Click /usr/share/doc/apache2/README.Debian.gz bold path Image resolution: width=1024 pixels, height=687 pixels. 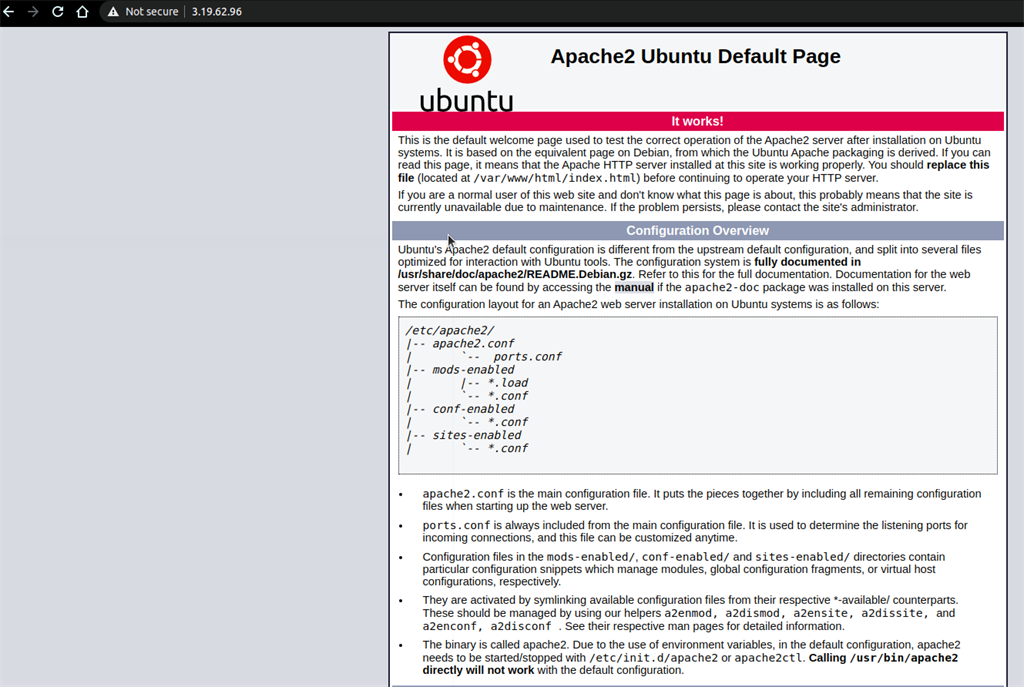click(515, 274)
